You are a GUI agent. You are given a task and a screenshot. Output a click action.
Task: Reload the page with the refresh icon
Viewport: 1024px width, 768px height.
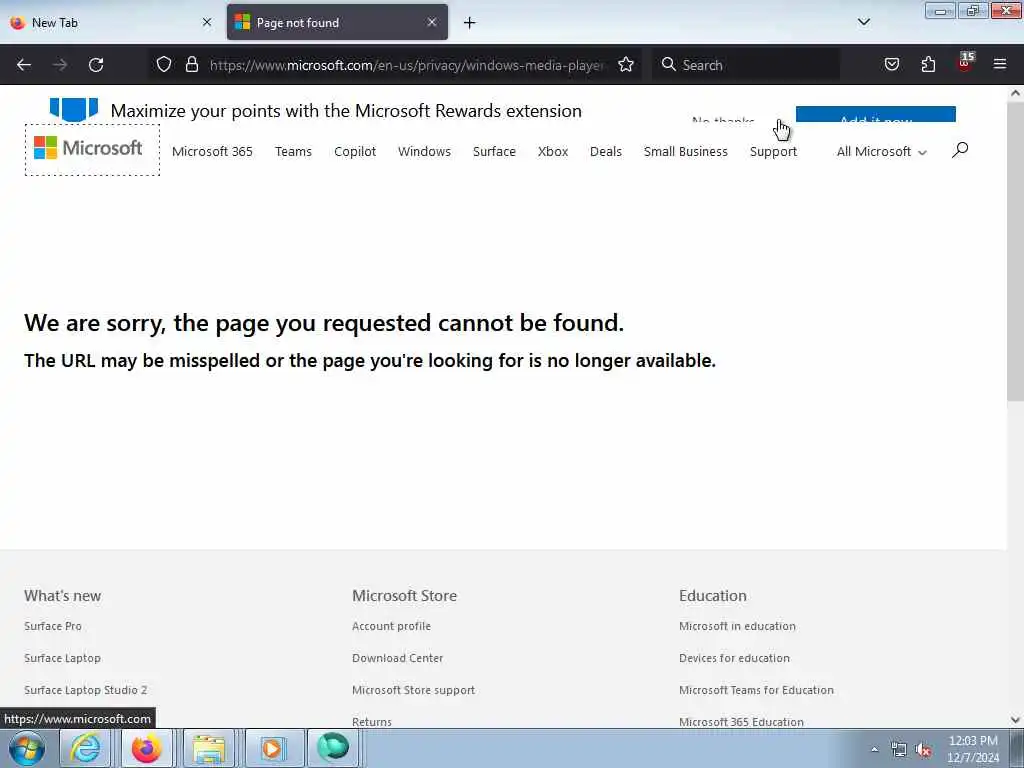[96, 65]
